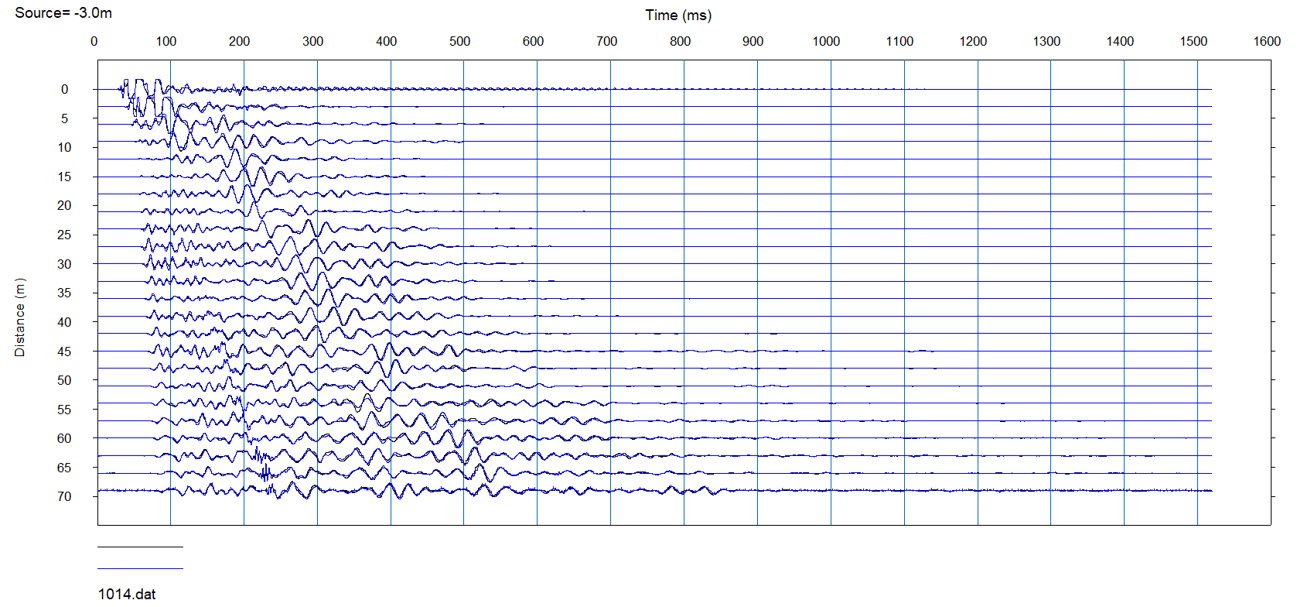Select the 0 ms time tick label
The width and height of the screenshot is (1304, 607).
(95, 42)
